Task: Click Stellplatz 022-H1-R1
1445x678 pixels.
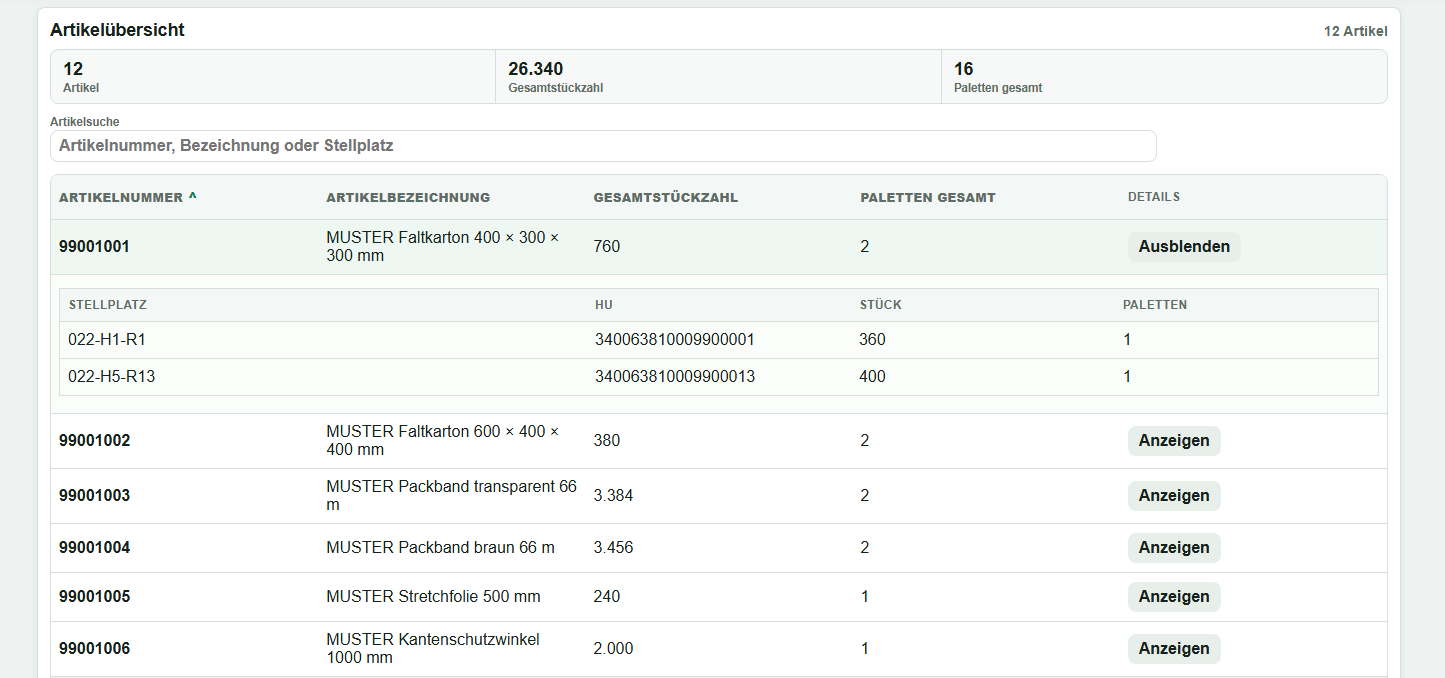Action: 107,340
